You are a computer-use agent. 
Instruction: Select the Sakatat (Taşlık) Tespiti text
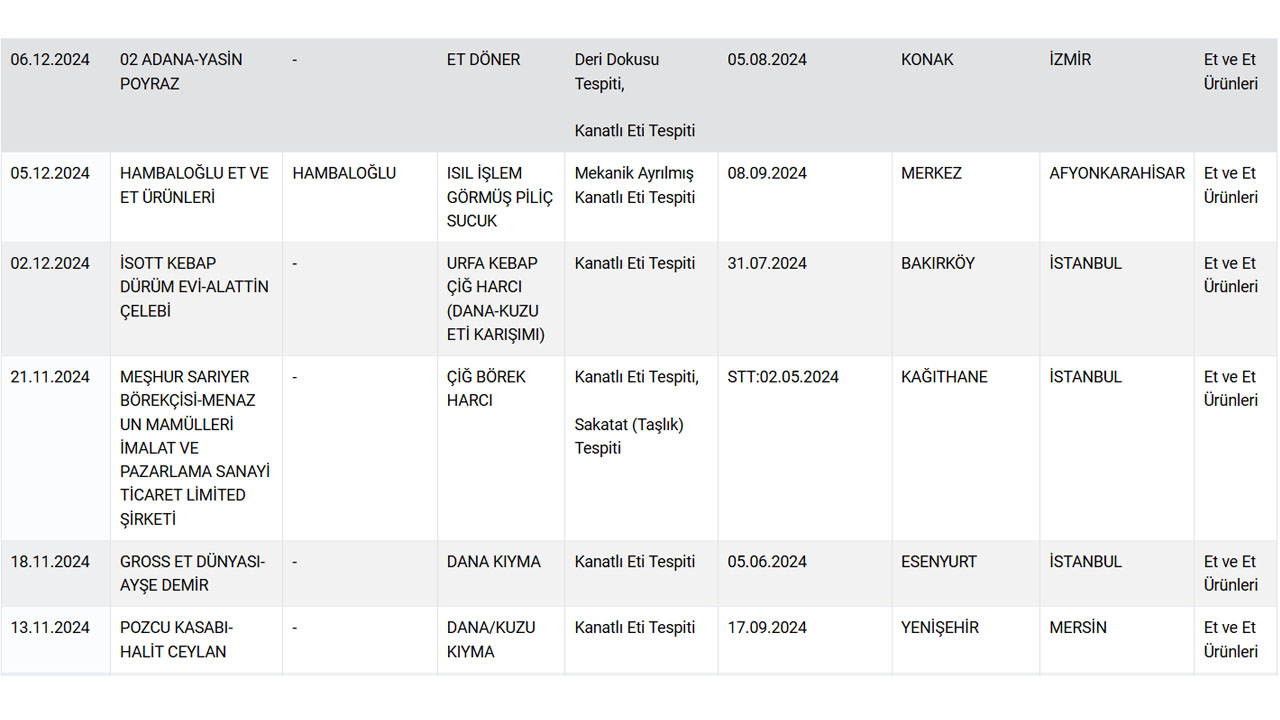[628, 436]
